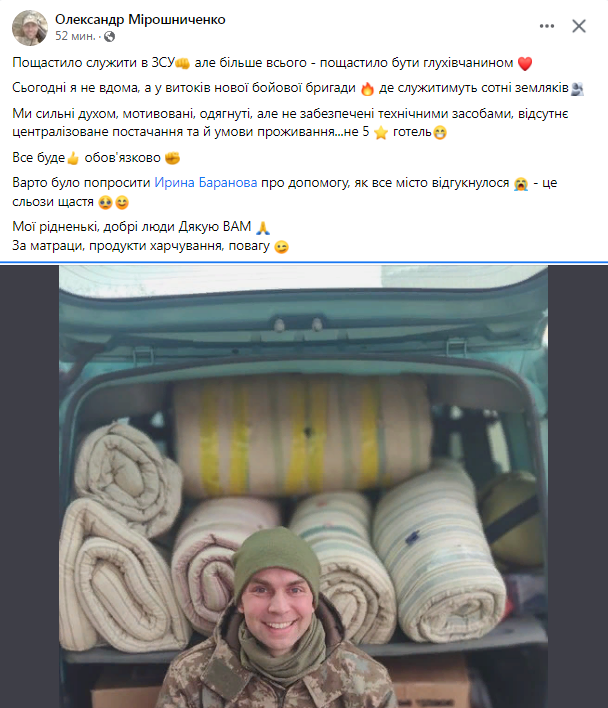608x708 pixels.
Task: Click the fire emoji after бригади
Action: click(367, 88)
